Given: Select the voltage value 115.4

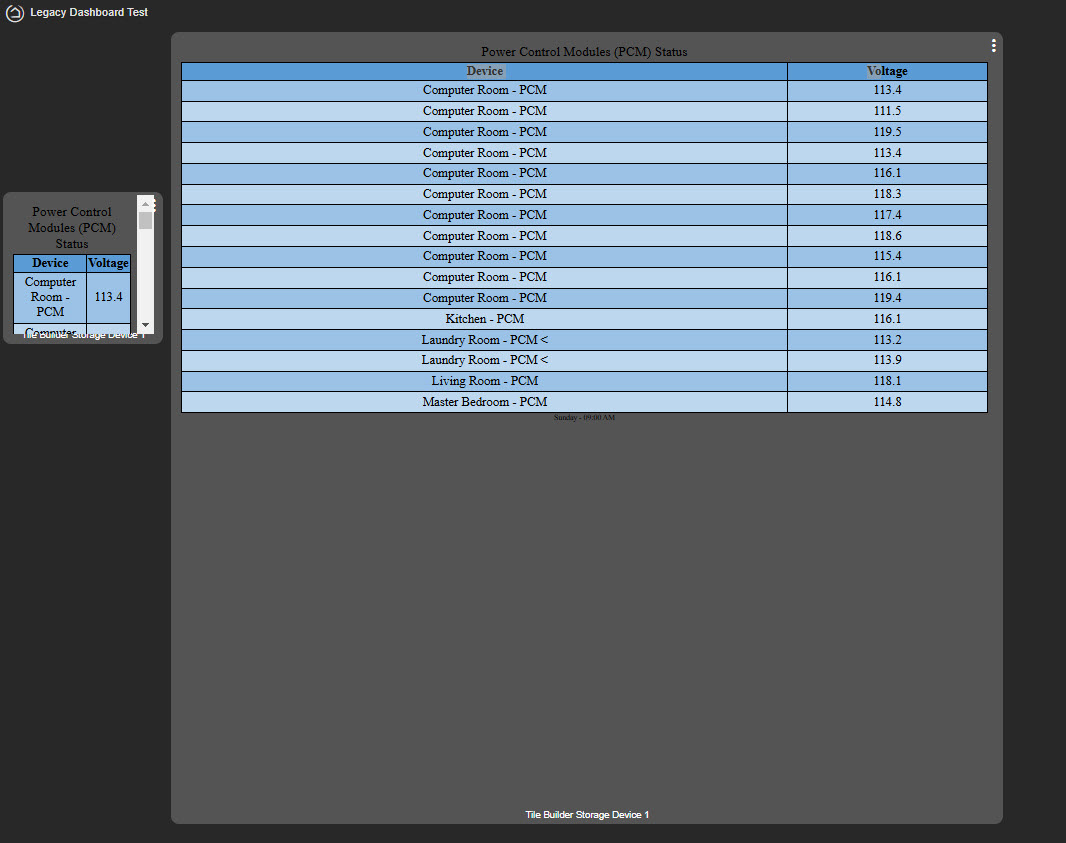Looking at the screenshot, I should [x=887, y=256].
